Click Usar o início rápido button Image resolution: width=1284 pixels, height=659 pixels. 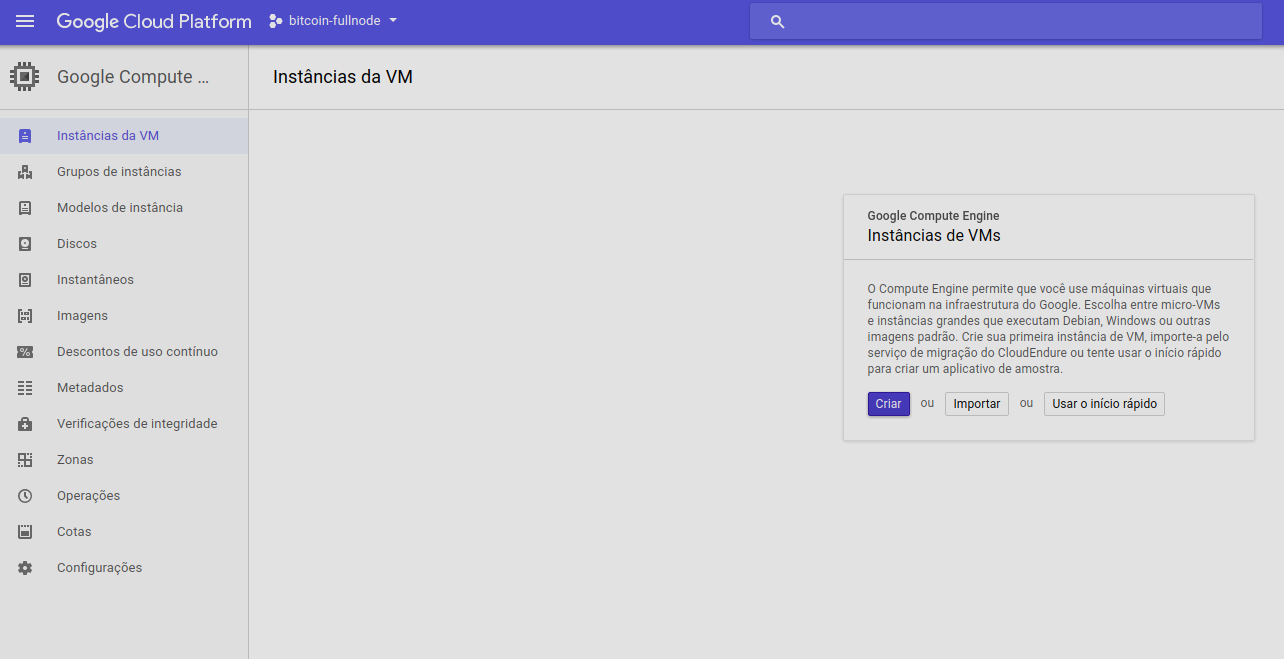1104,404
